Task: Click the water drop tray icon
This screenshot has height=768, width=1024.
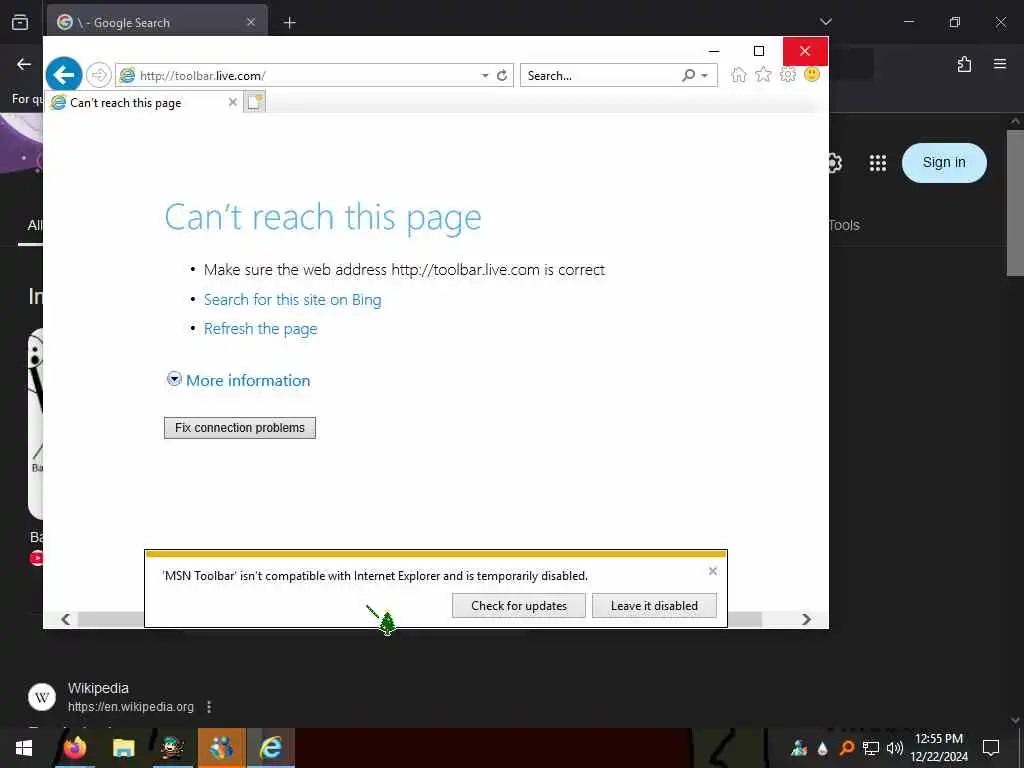Action: point(823,748)
